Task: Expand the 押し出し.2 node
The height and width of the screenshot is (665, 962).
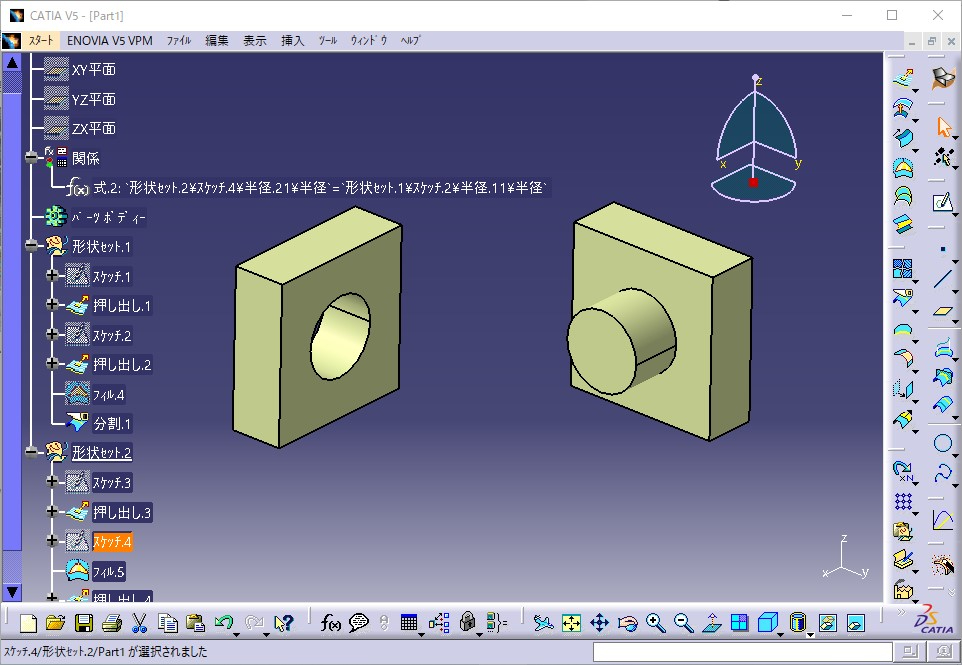Action: [52, 363]
